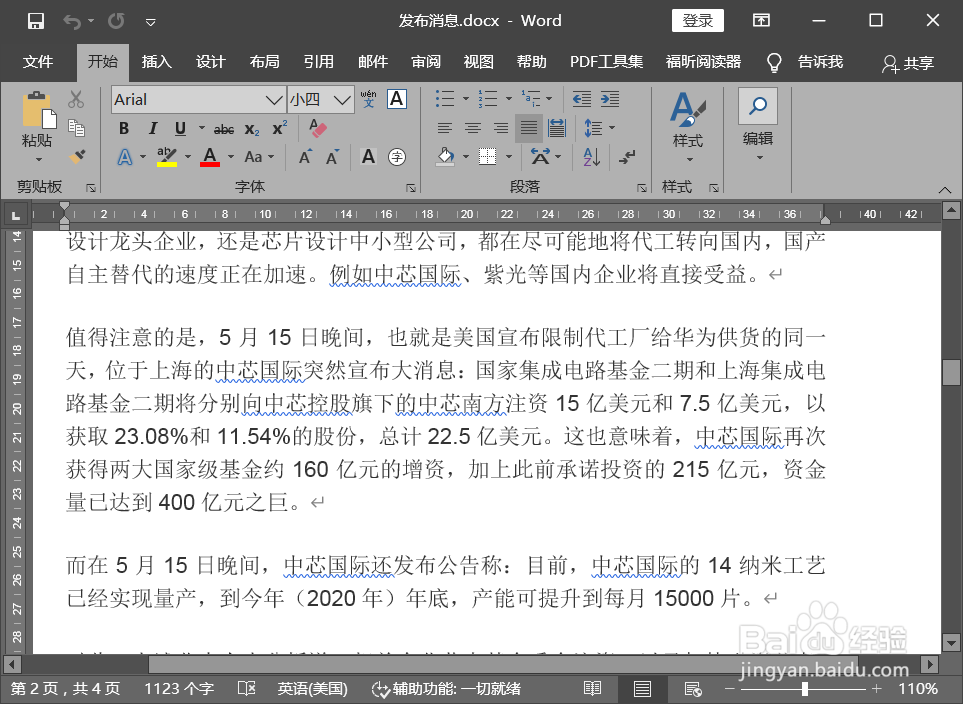Open underline style dropdown arrow
The height and width of the screenshot is (704, 963).
201,128
